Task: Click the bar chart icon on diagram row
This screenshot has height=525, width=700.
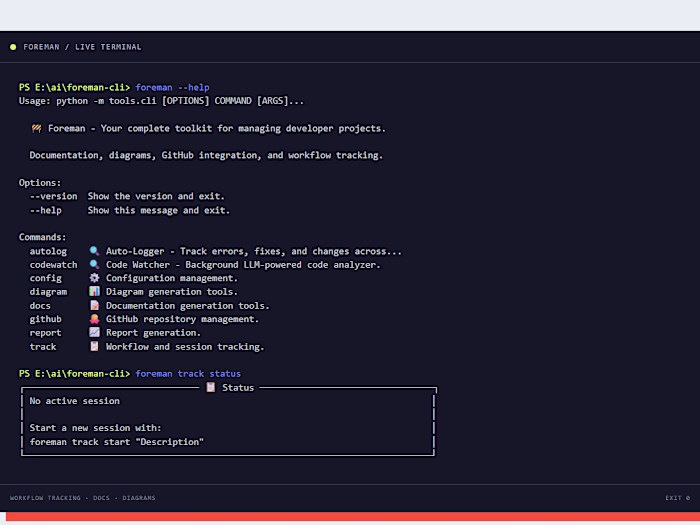Action: click(94, 292)
